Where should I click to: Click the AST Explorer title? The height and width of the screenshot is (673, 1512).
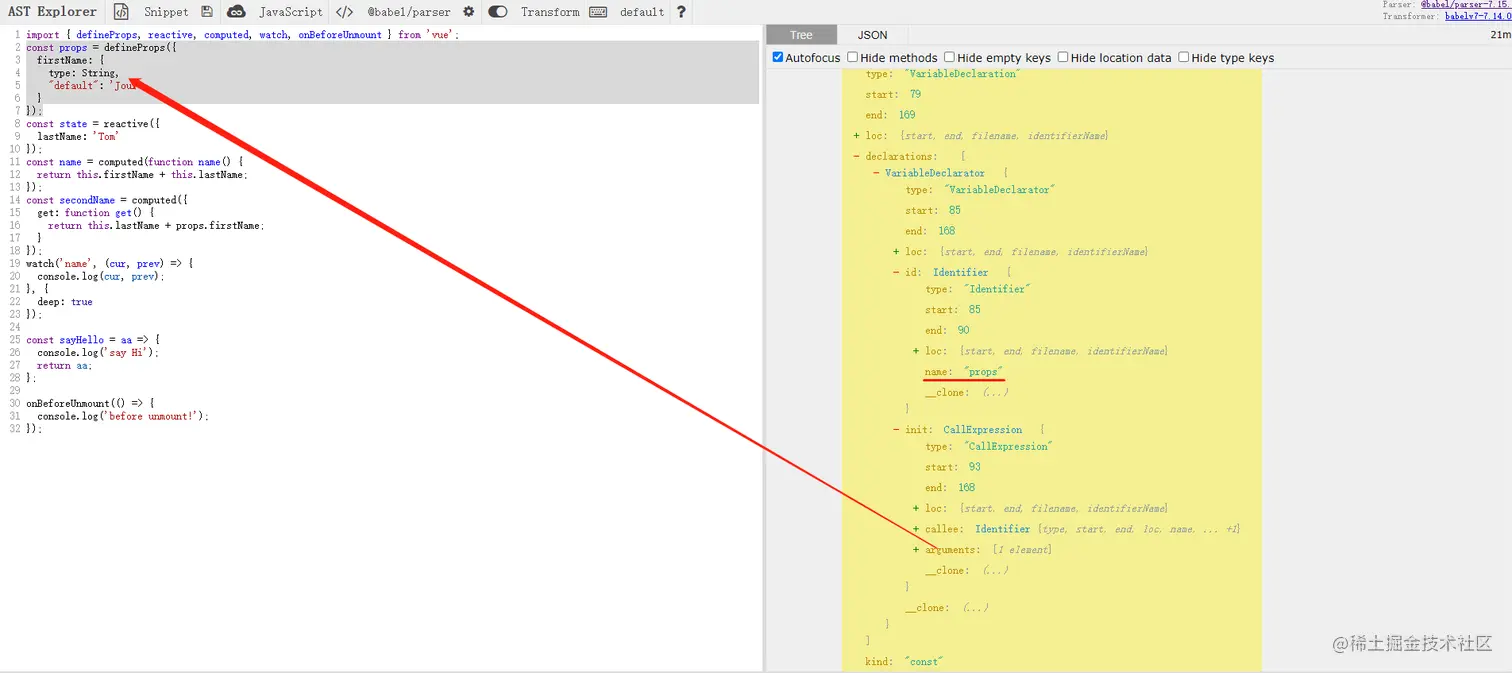coord(52,12)
